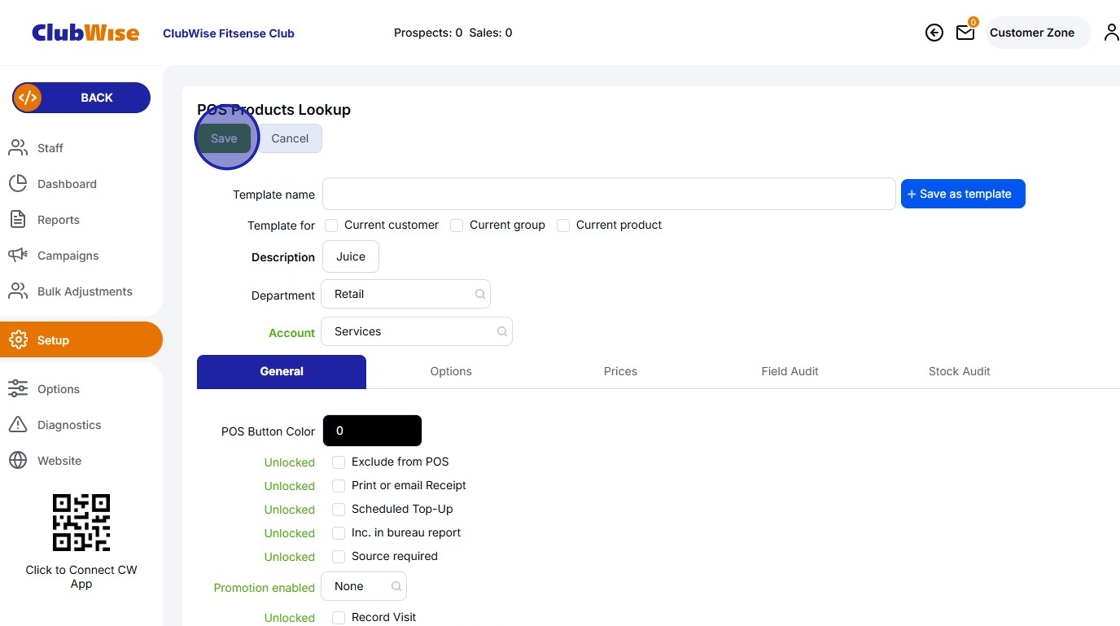Click the Options sliders icon
This screenshot has height=626, width=1120.
(18, 389)
